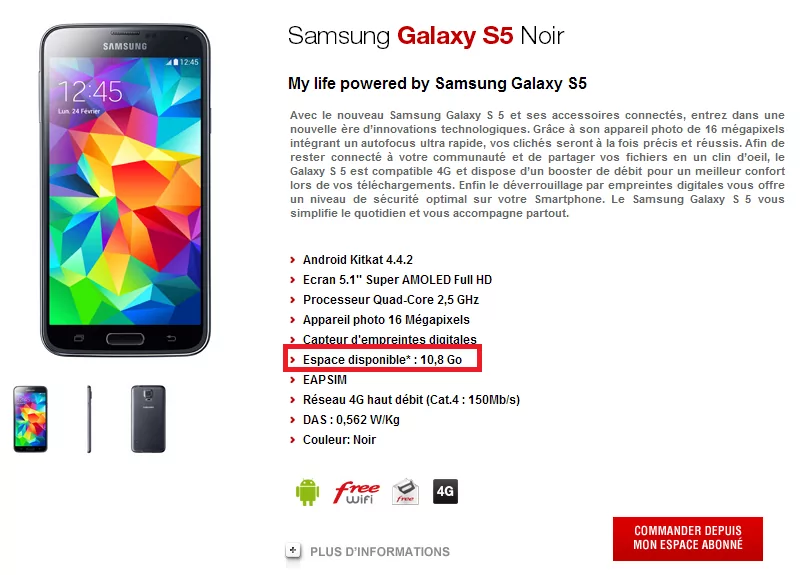Click the Réseau 4G haut débit item
This screenshot has height=575, width=802.
coord(411,400)
